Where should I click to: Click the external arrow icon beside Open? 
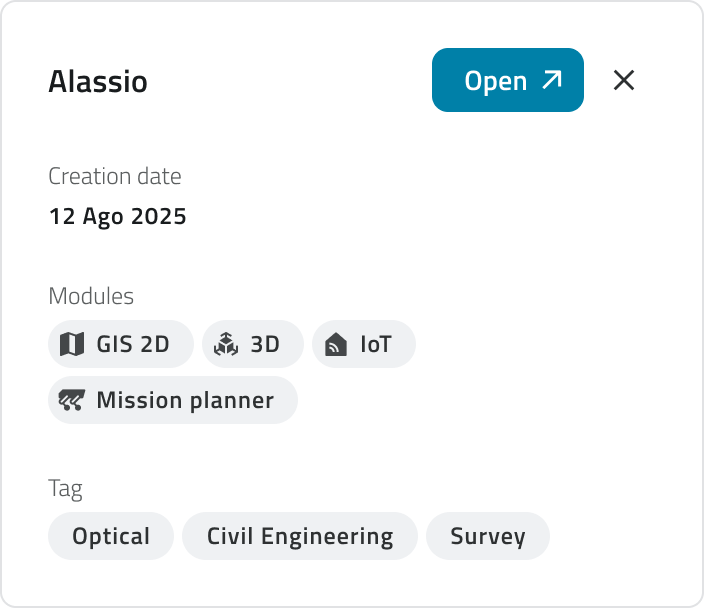[x=551, y=80]
